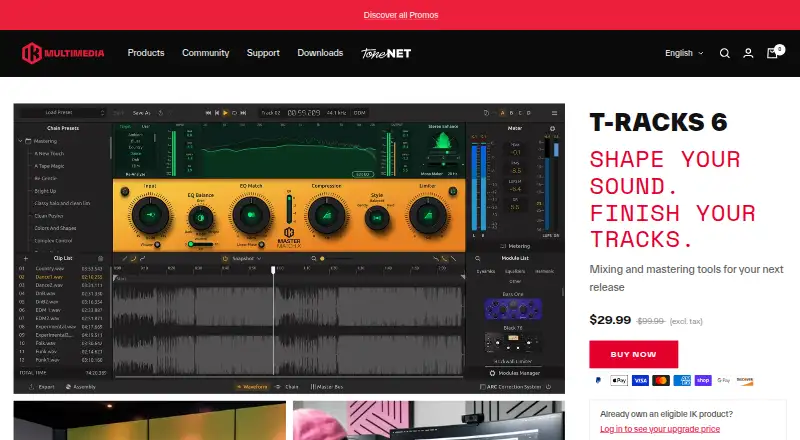Click the Input knob on Master Match X
Image resolution: width=800 pixels, height=440 pixels.
150,215
